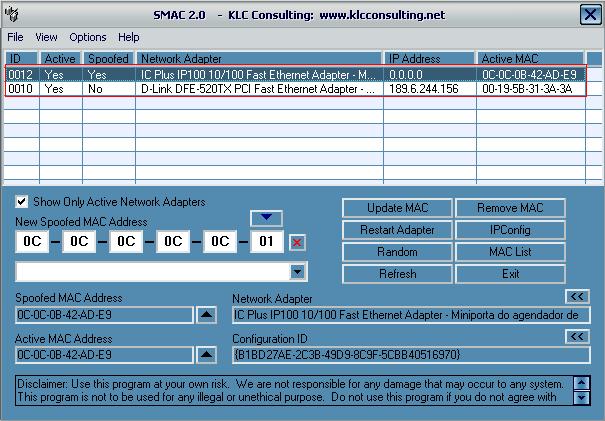
Task: Select IC Plus IP100 adapter row
Action: click(296, 74)
